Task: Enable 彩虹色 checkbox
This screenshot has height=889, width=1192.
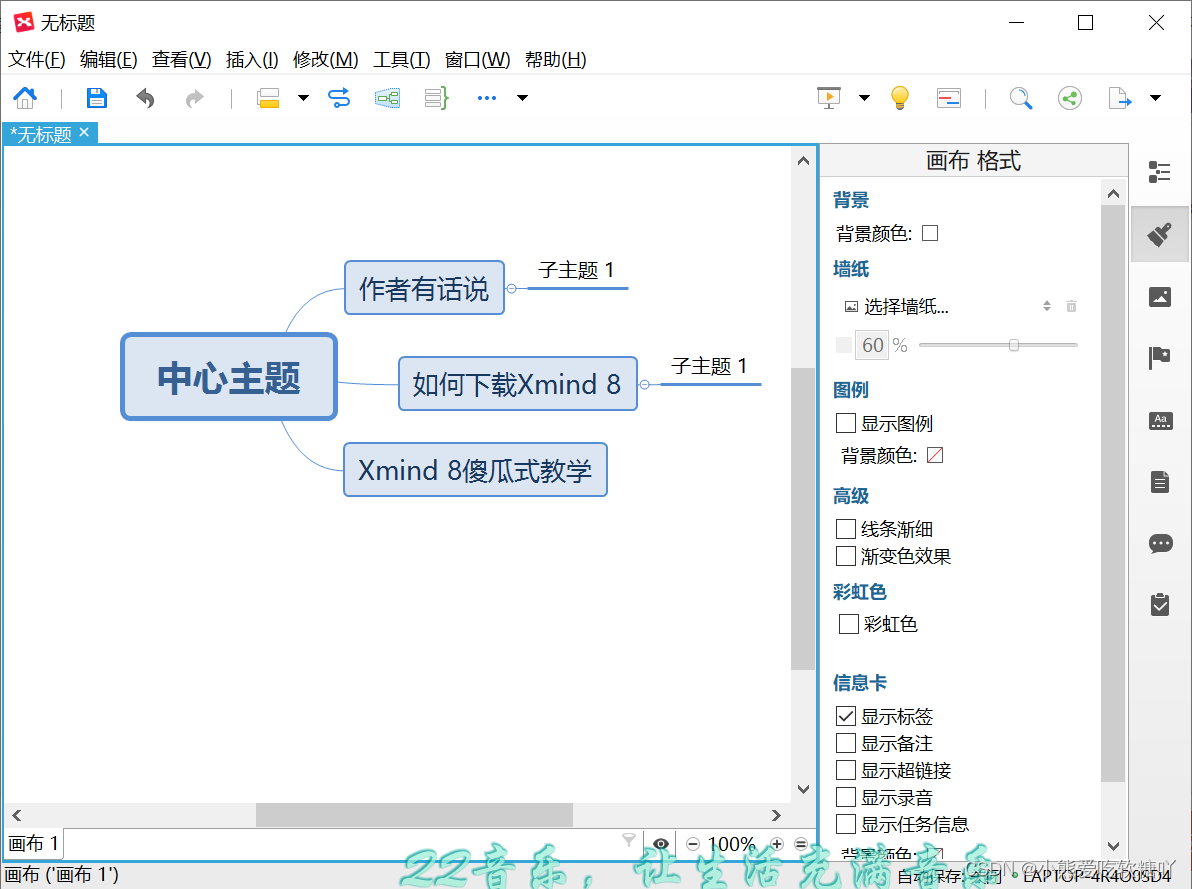Action: click(x=848, y=624)
